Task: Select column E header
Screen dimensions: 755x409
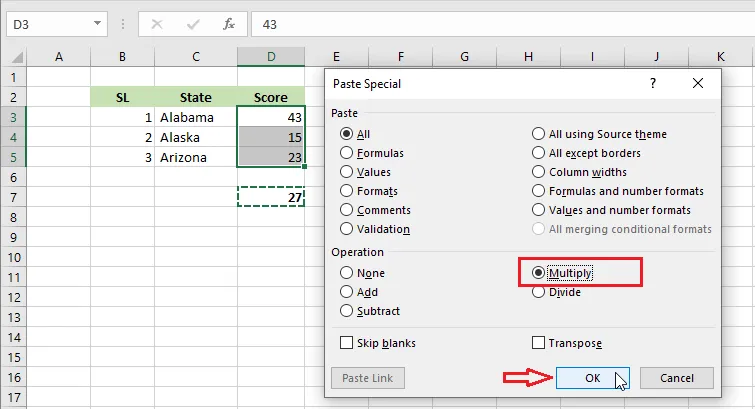Action: click(x=336, y=57)
